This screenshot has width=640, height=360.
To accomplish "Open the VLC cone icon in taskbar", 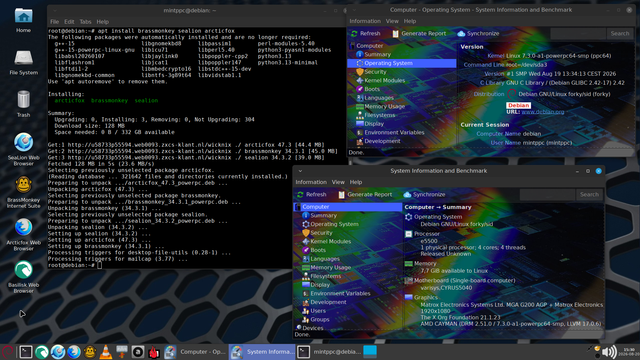I will [106, 352].
